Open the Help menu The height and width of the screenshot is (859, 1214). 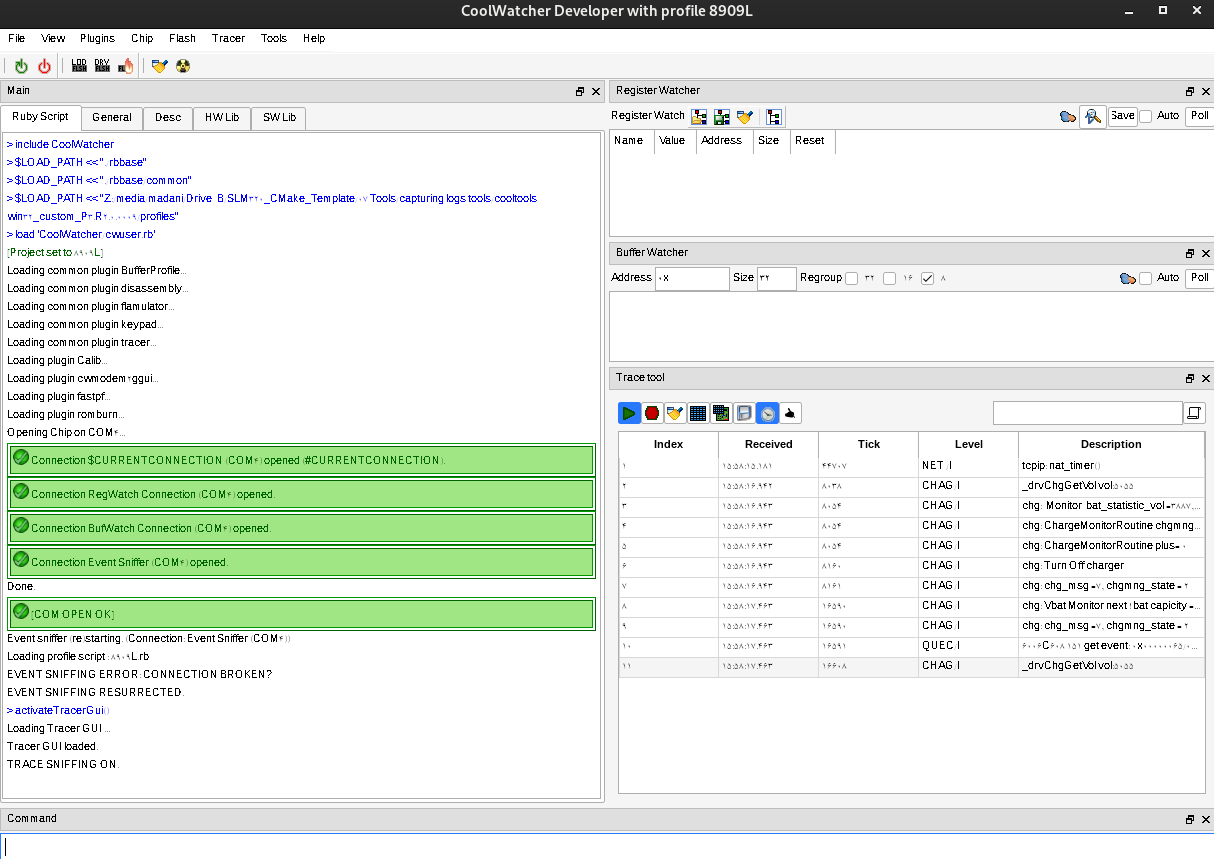(314, 38)
